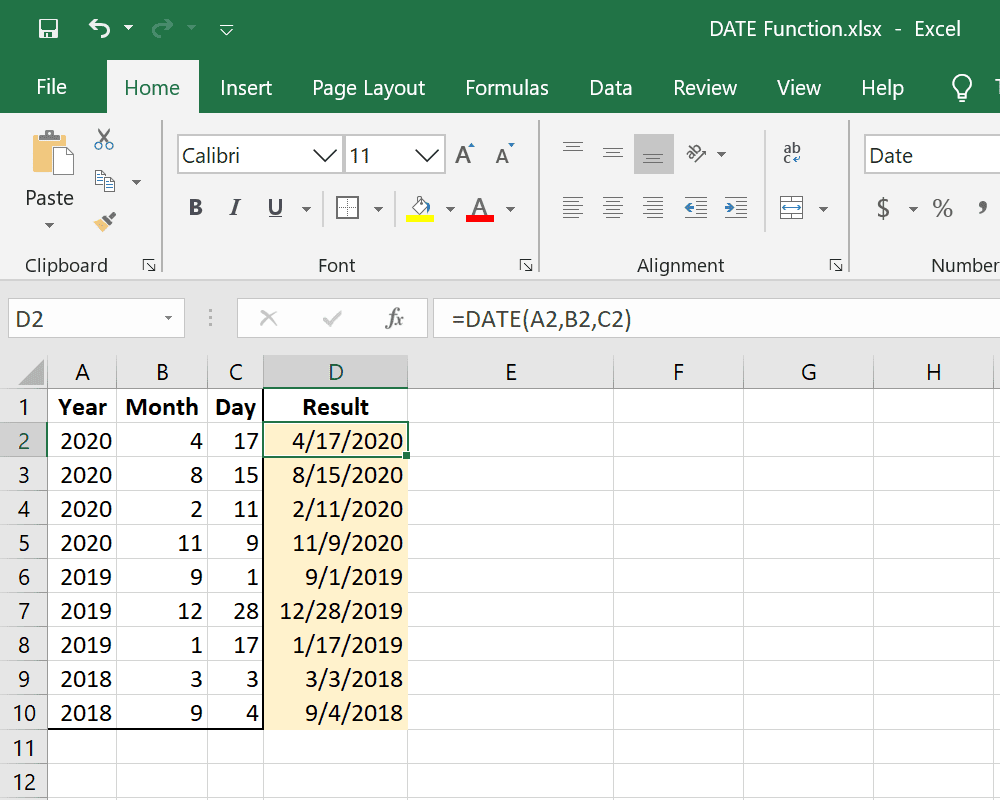Open the Borders dropdown arrow

[378, 209]
